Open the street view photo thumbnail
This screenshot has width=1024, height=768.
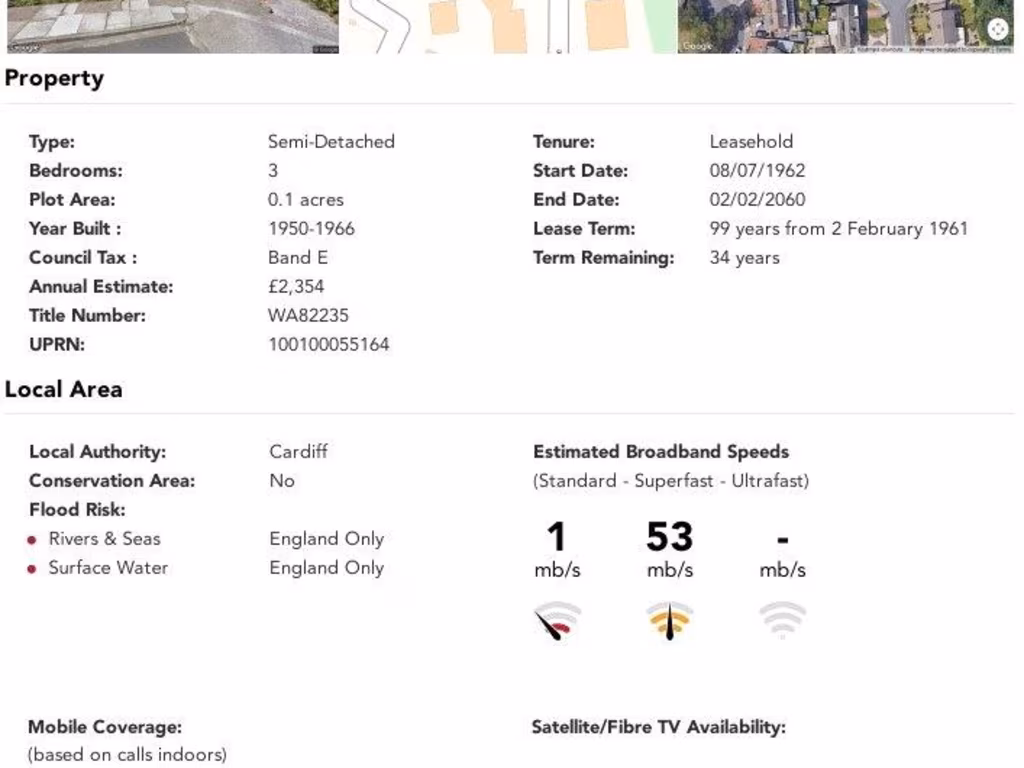(172, 26)
